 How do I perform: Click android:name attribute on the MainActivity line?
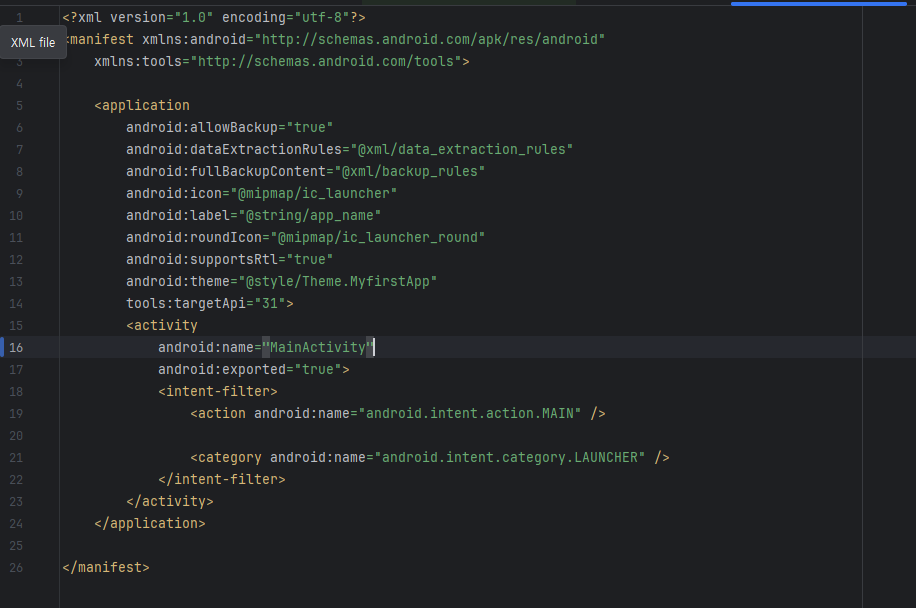tap(206, 348)
